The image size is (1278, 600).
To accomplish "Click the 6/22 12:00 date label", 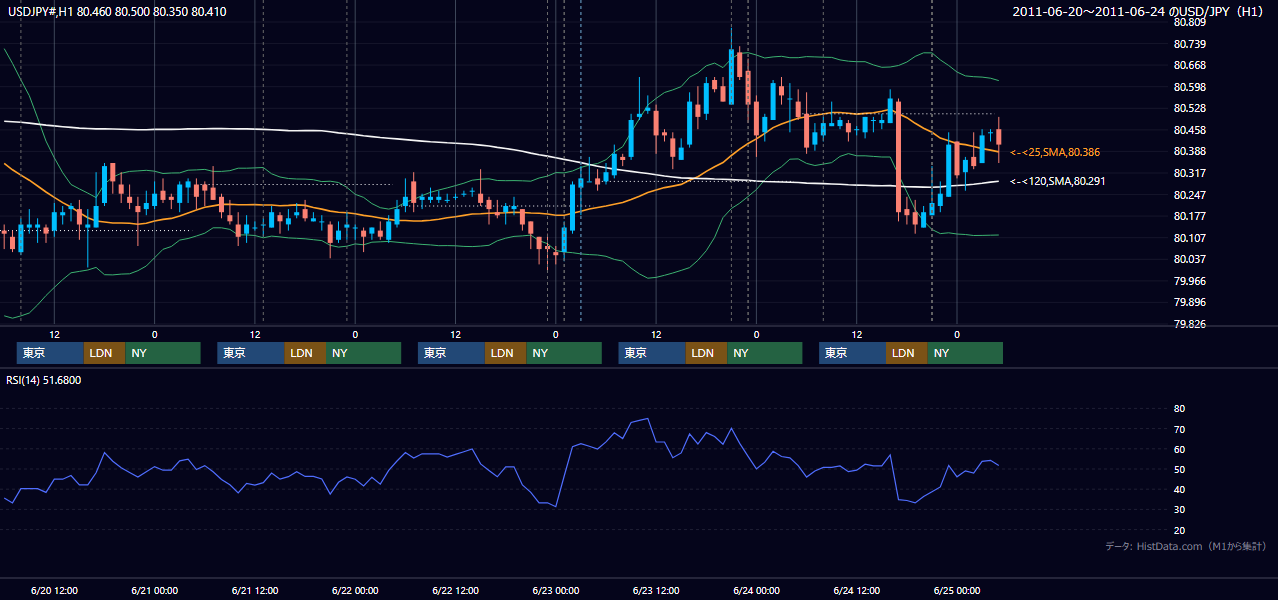I will point(456,590).
